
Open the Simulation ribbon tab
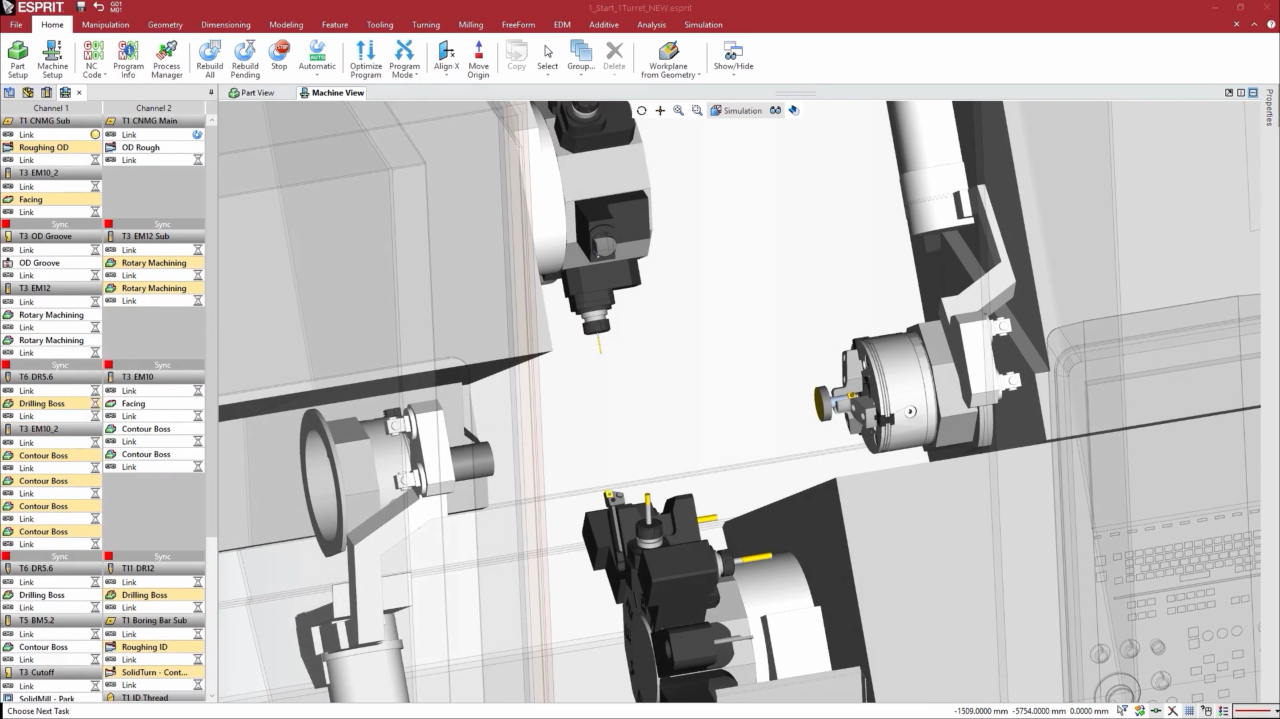pos(703,25)
